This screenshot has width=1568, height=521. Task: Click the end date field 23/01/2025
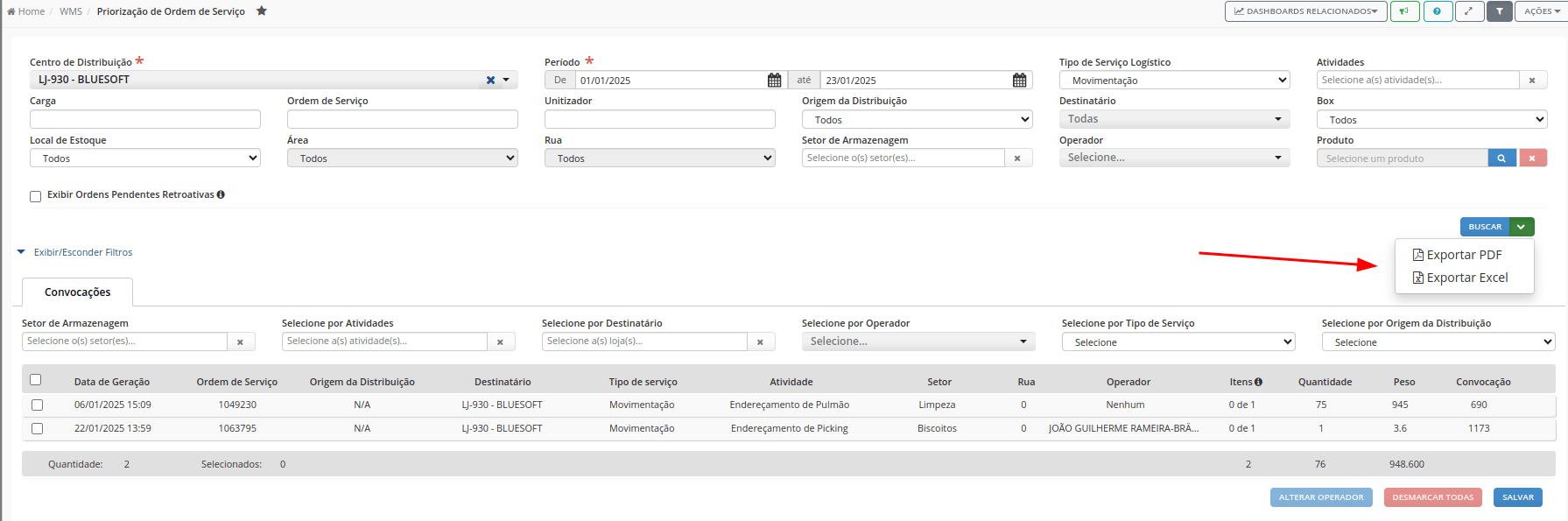[x=916, y=80]
